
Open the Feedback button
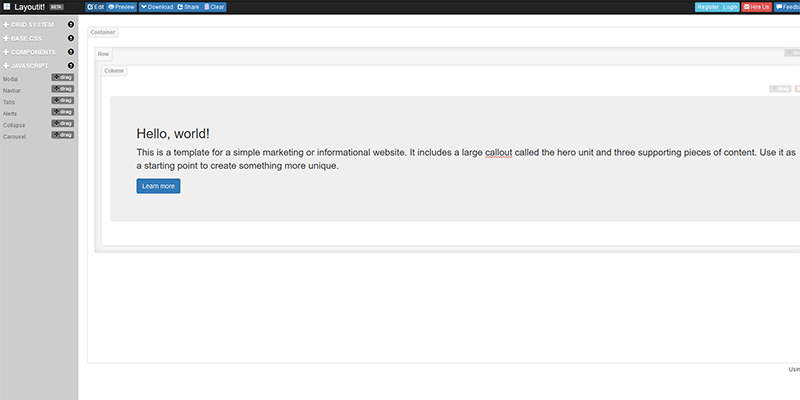click(x=787, y=7)
